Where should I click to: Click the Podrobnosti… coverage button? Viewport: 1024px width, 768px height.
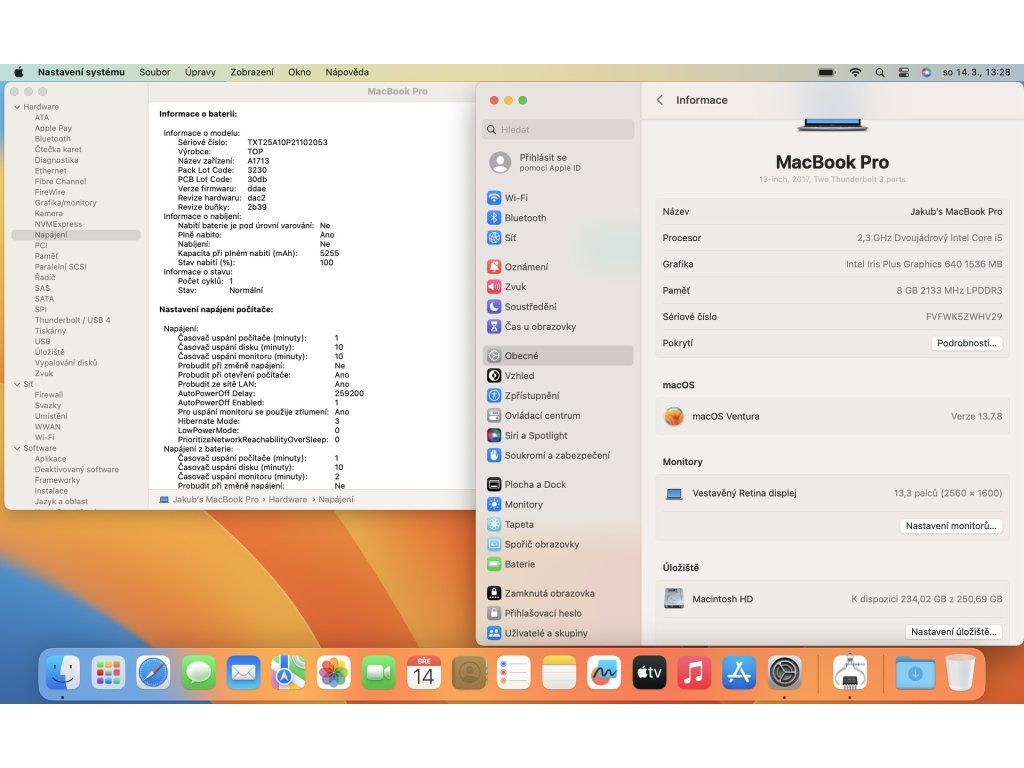966,343
